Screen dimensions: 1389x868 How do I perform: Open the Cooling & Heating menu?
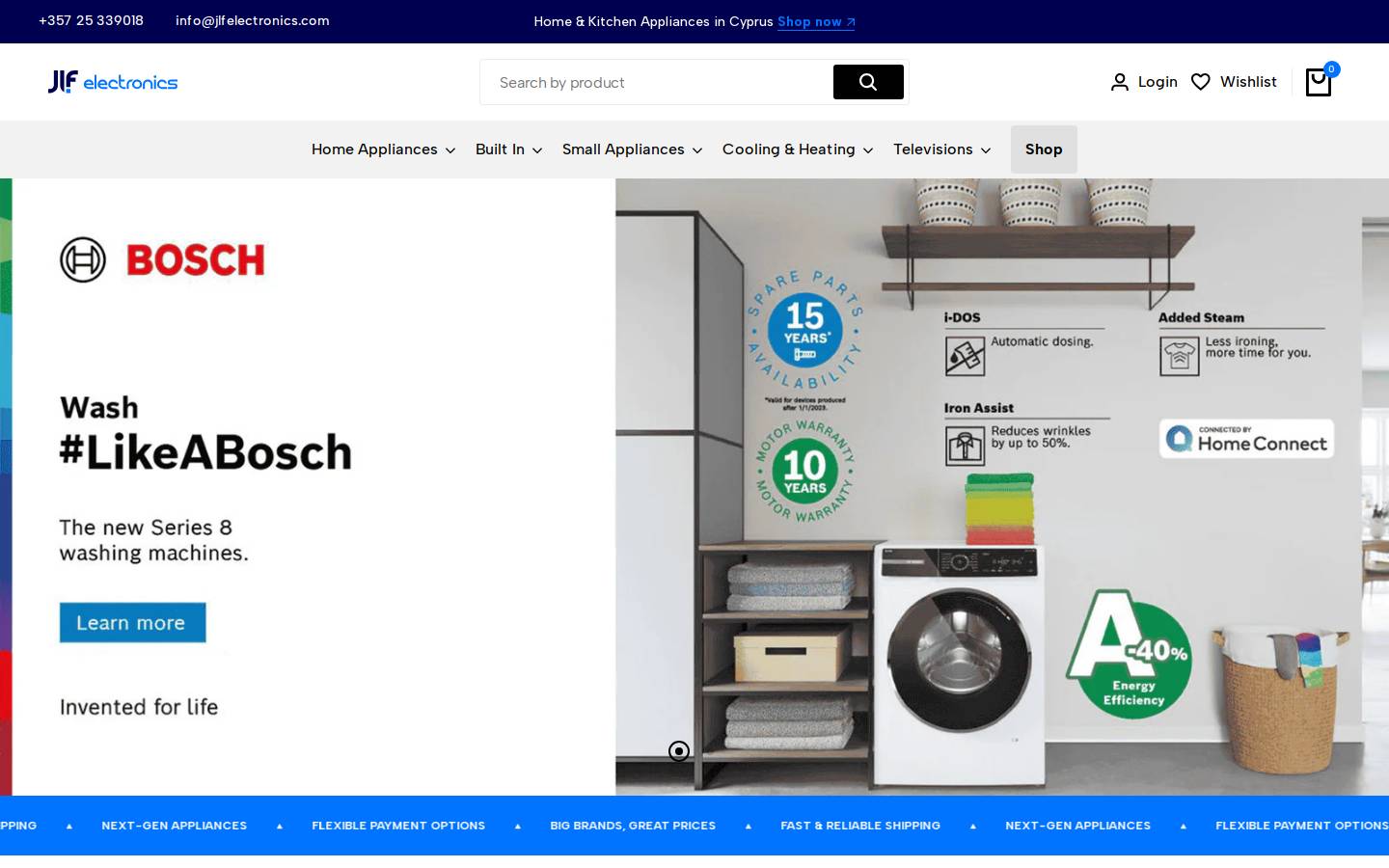click(x=798, y=149)
